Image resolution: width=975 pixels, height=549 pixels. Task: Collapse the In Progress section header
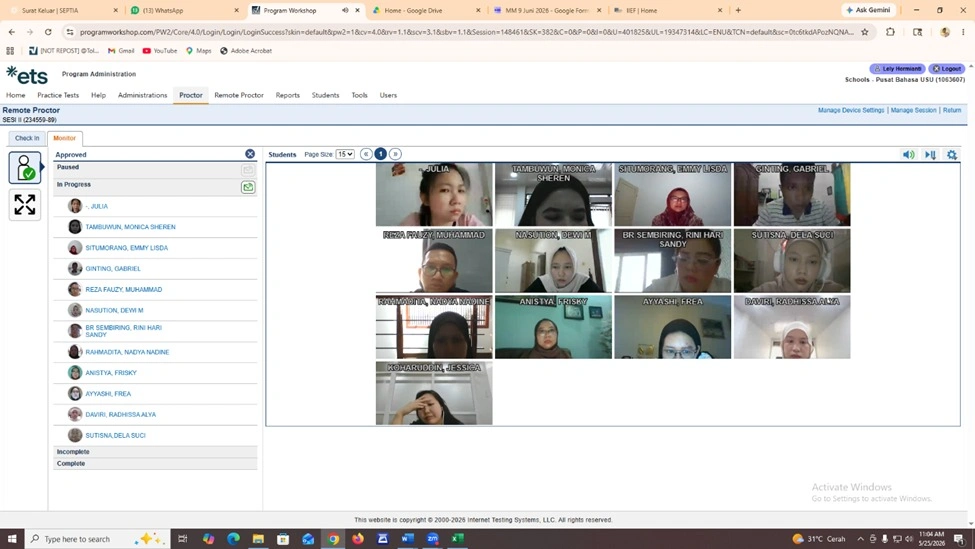pyautogui.click(x=155, y=187)
